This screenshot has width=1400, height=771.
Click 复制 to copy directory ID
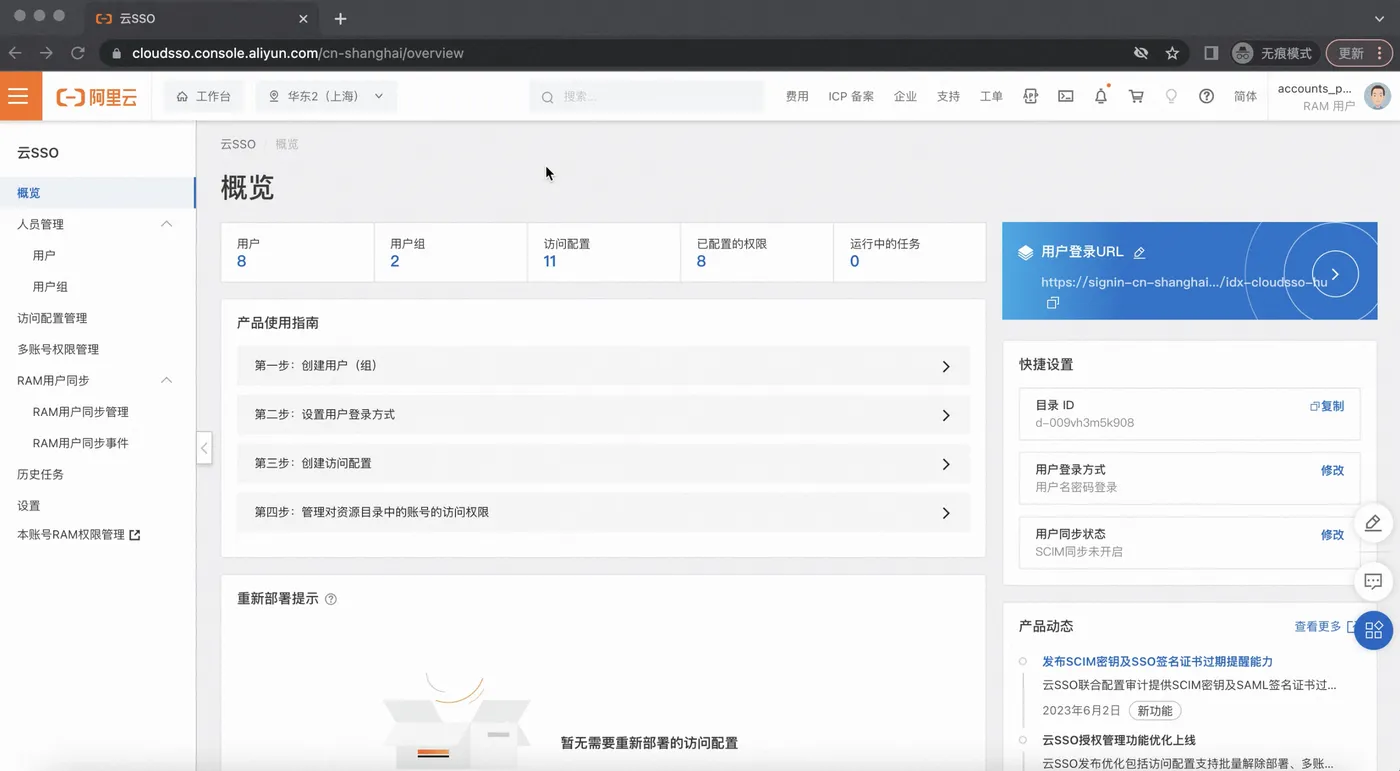click(x=1327, y=406)
